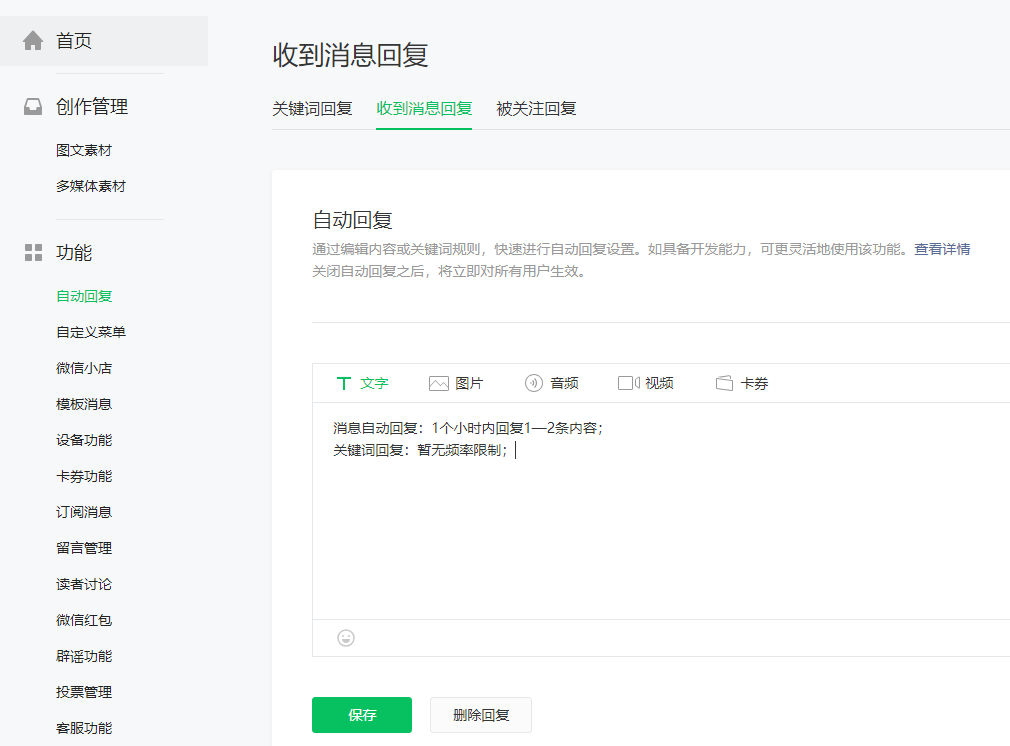Image resolution: width=1010 pixels, height=746 pixels.
Task: Open 功能 section in sidebar
Action: click(74, 253)
